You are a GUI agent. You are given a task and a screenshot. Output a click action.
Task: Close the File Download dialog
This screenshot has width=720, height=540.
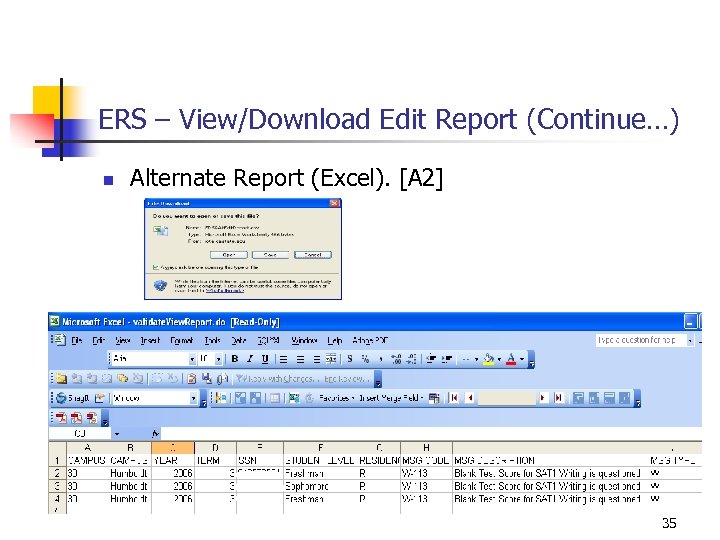click(335, 203)
